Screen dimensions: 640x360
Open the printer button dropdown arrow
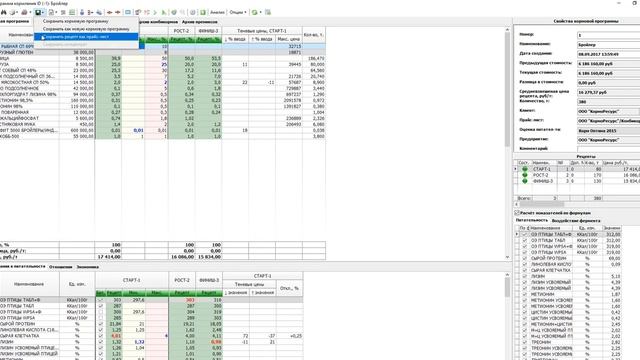click(30, 12)
